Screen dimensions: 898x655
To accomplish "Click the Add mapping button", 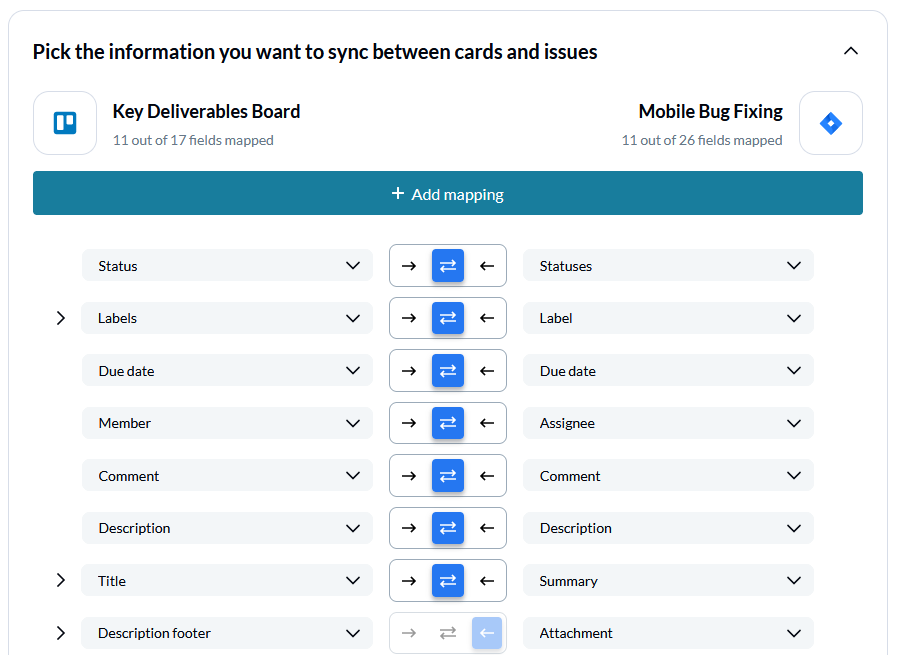I will click(x=448, y=194).
